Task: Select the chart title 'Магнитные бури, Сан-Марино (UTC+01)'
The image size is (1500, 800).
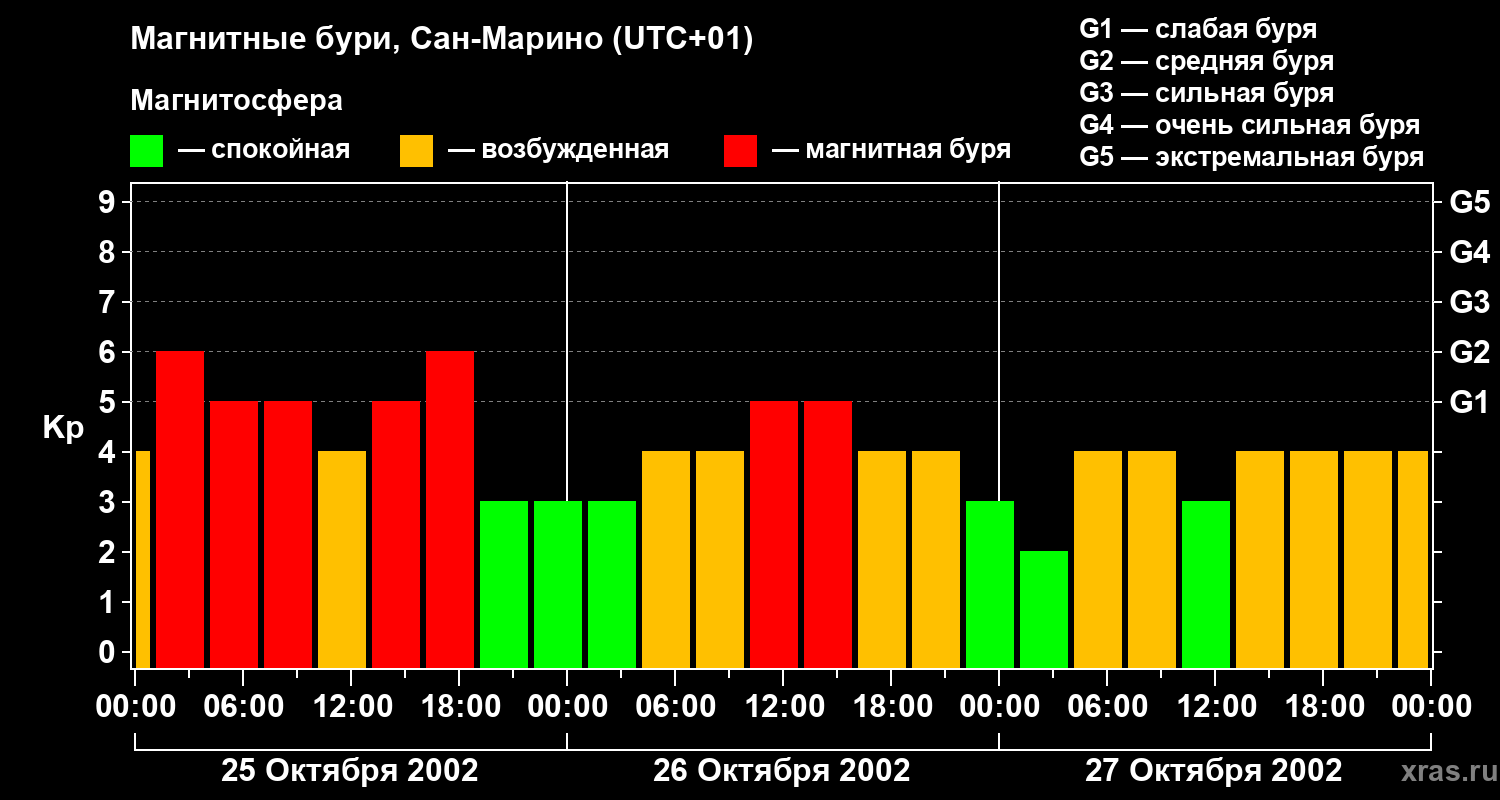Action: (x=441, y=40)
